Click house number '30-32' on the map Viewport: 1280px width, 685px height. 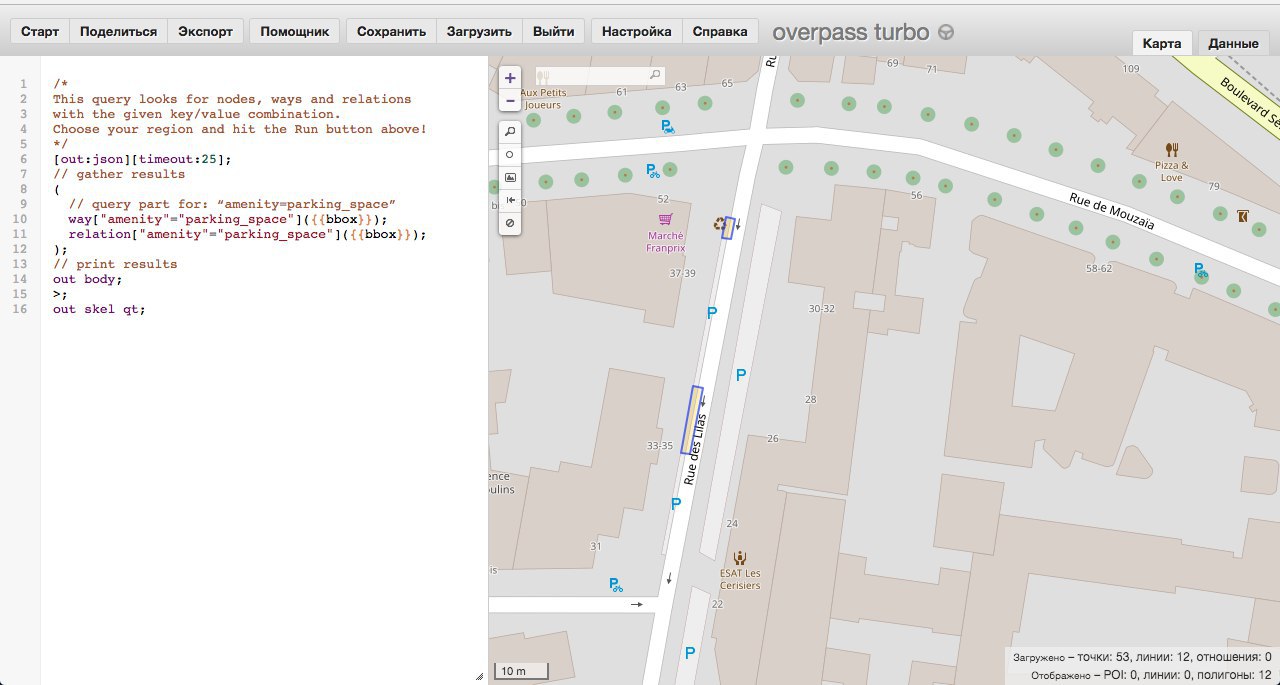(x=821, y=308)
